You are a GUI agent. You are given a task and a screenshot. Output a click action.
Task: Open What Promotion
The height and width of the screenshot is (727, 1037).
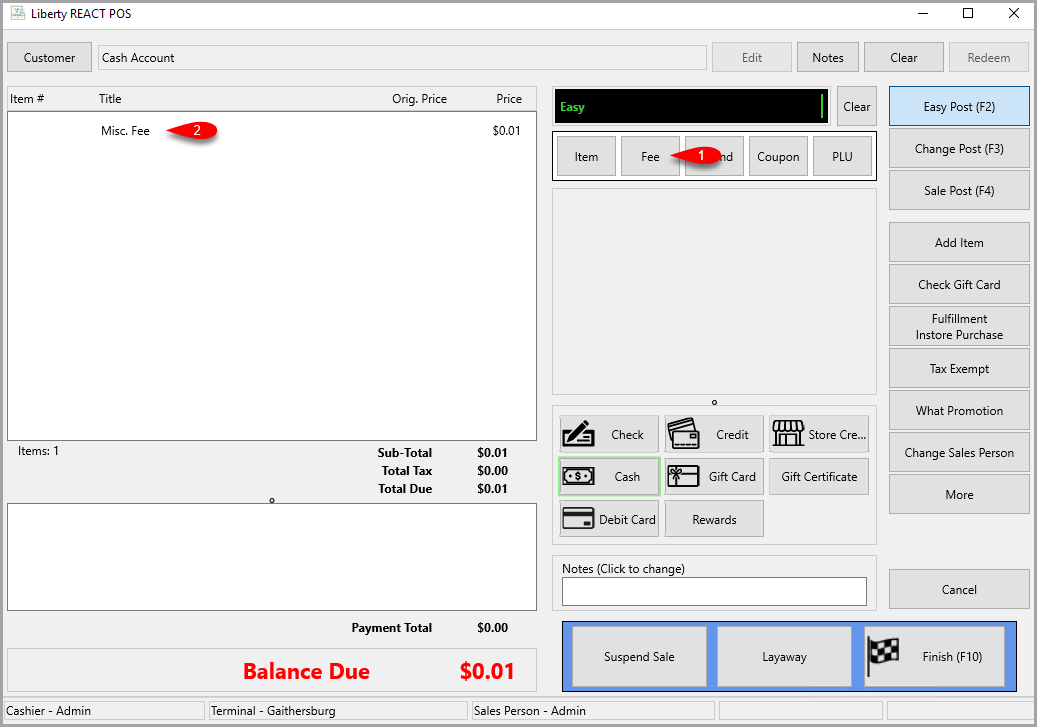pyautogui.click(x=959, y=411)
